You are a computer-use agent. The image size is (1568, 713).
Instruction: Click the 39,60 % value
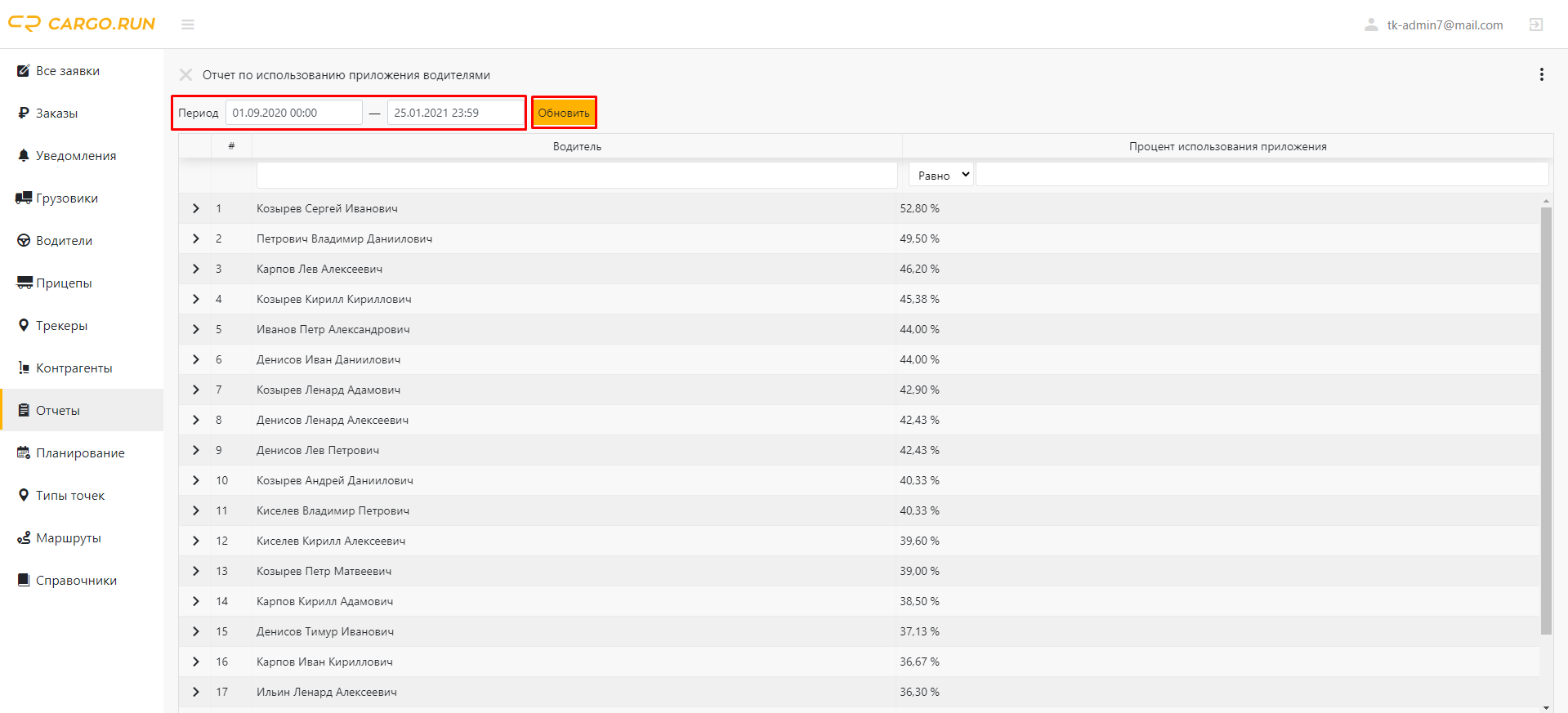pyautogui.click(x=919, y=541)
